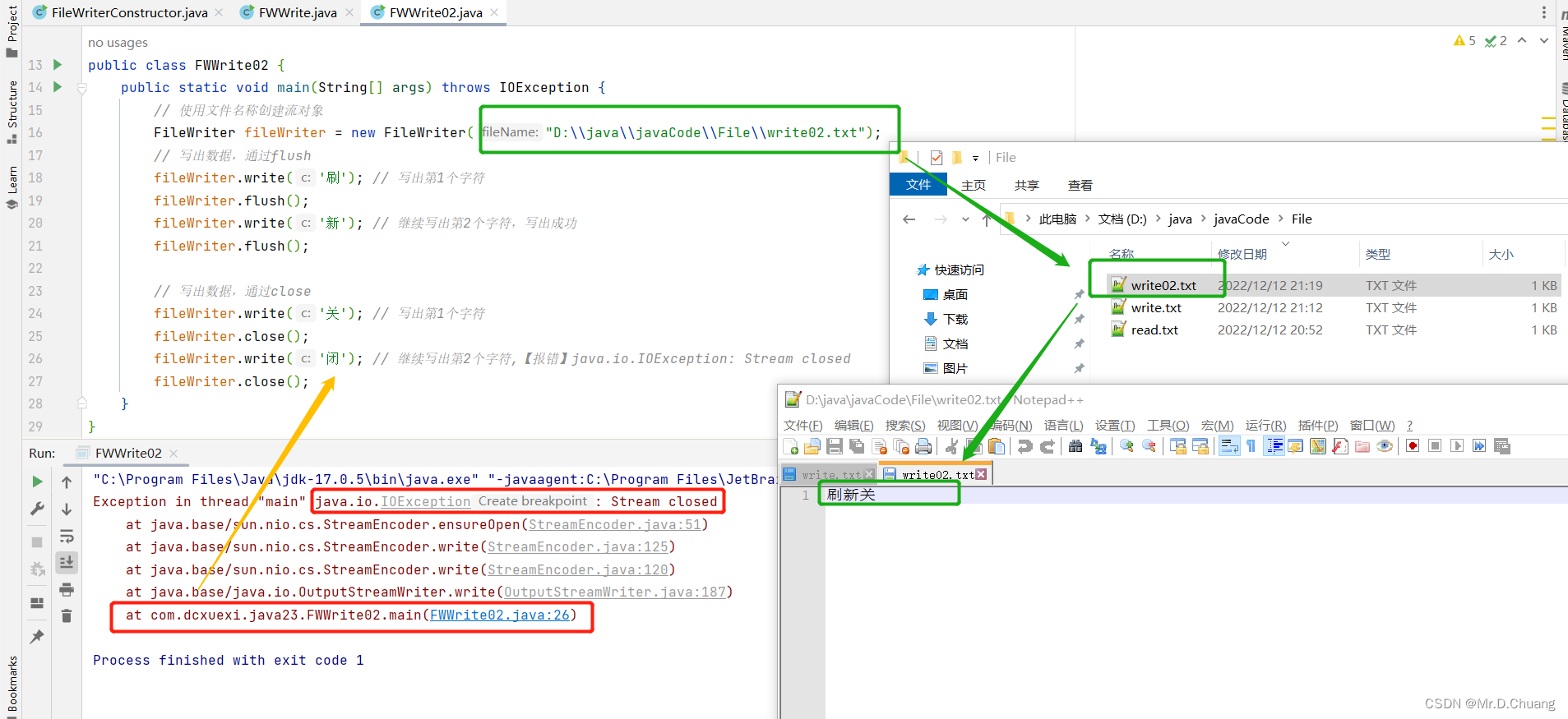Open StreamEncoder.java:125 stack trace link
This screenshot has width=1568, height=719.
point(578,546)
